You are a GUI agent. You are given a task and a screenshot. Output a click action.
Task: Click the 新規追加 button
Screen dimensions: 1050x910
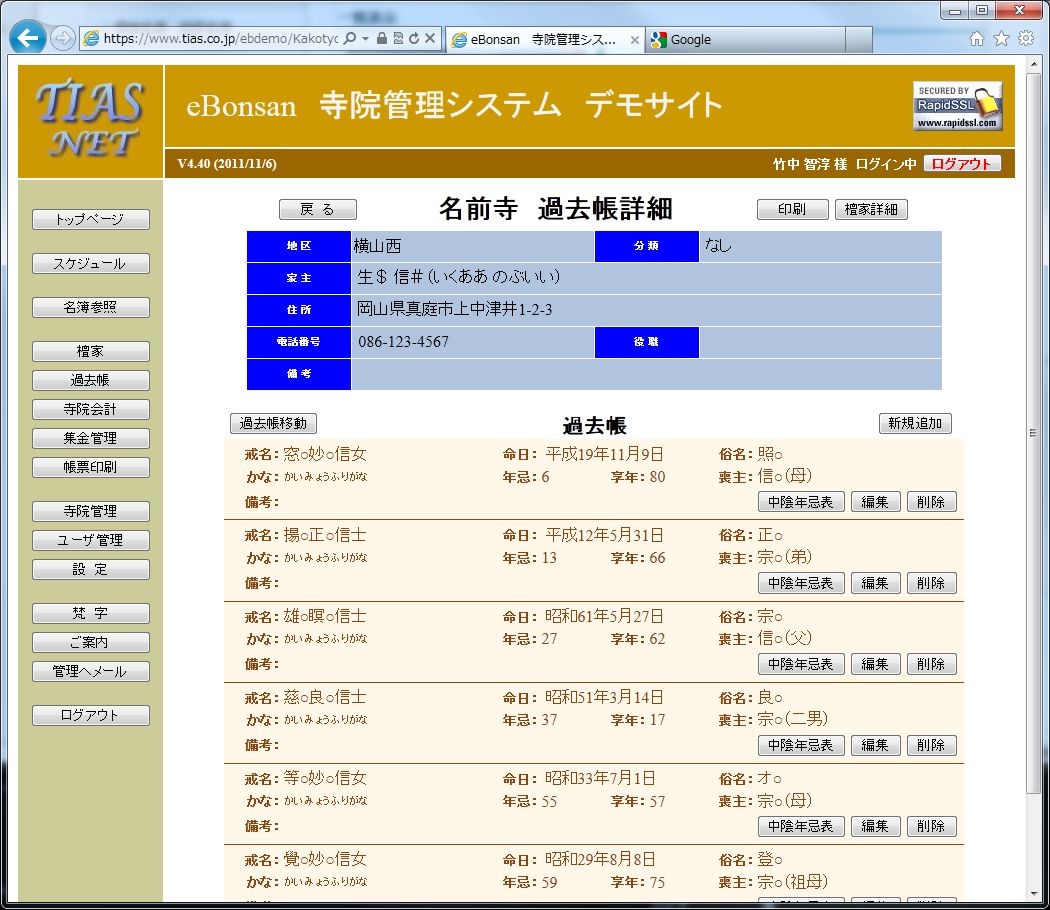915,423
